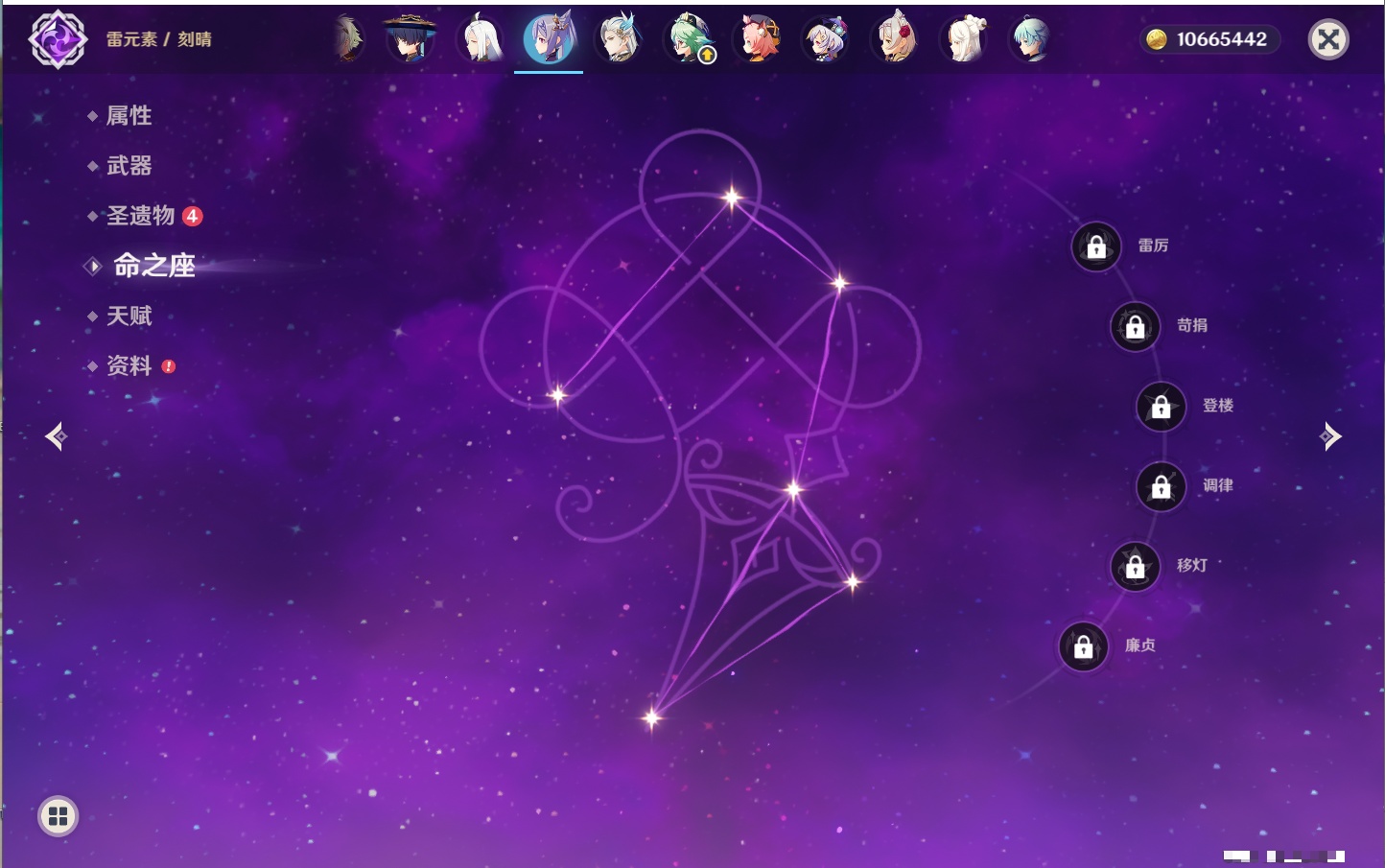Open the locked 廉贞 constellation node
The image size is (1385, 868).
1084,646
